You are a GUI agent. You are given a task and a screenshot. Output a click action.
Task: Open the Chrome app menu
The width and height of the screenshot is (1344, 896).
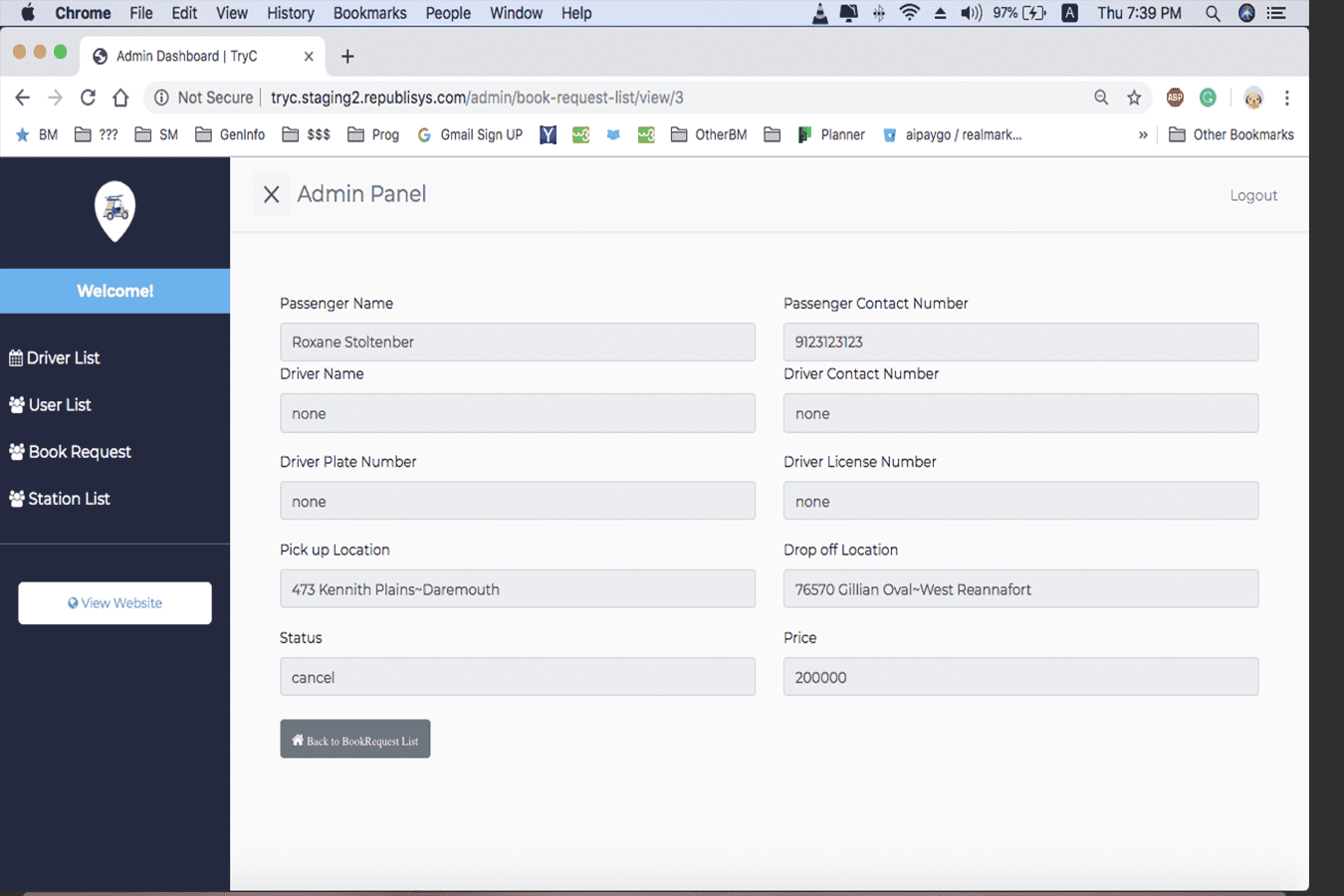pos(83,13)
